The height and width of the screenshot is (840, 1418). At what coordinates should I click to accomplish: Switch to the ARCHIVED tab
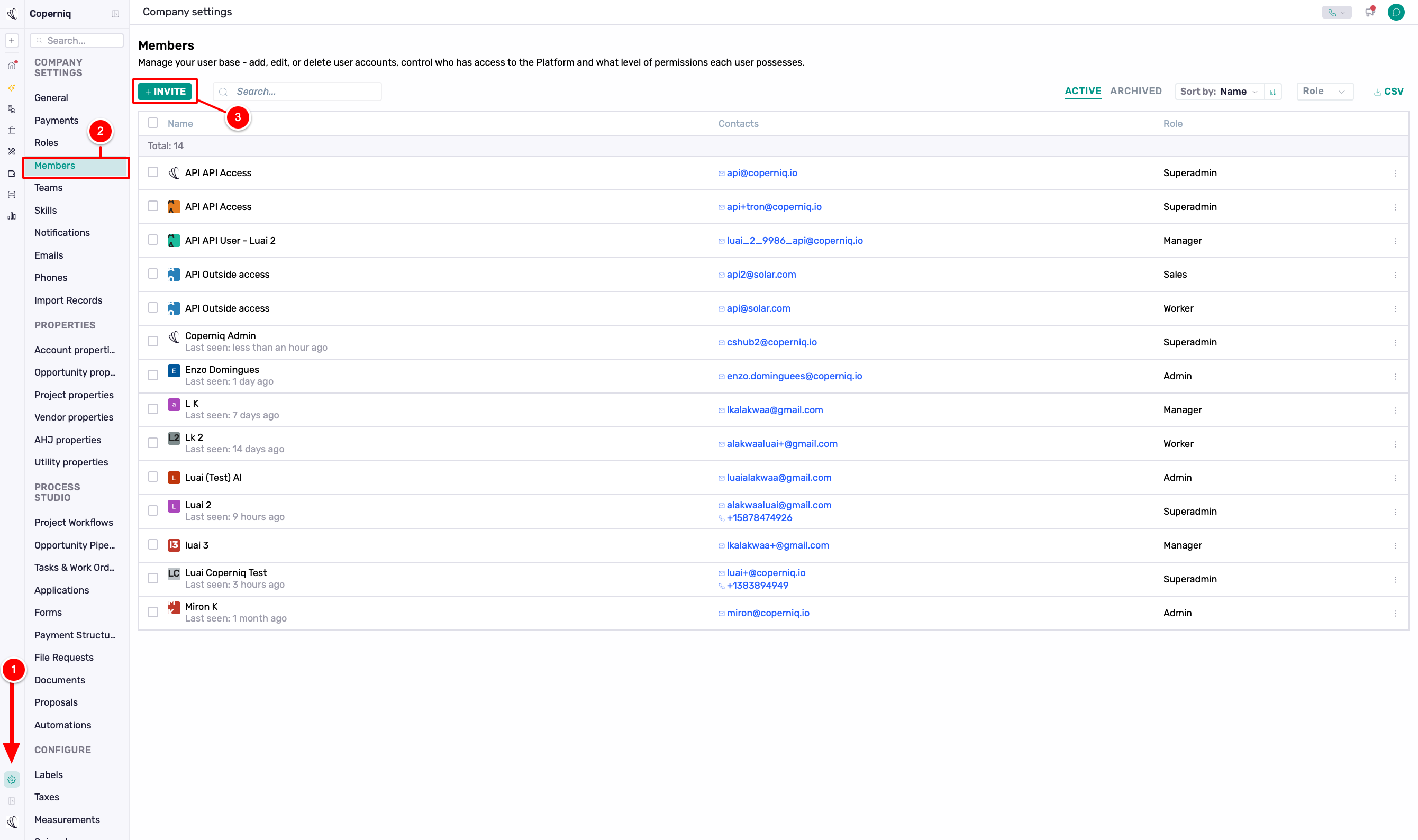point(1135,91)
